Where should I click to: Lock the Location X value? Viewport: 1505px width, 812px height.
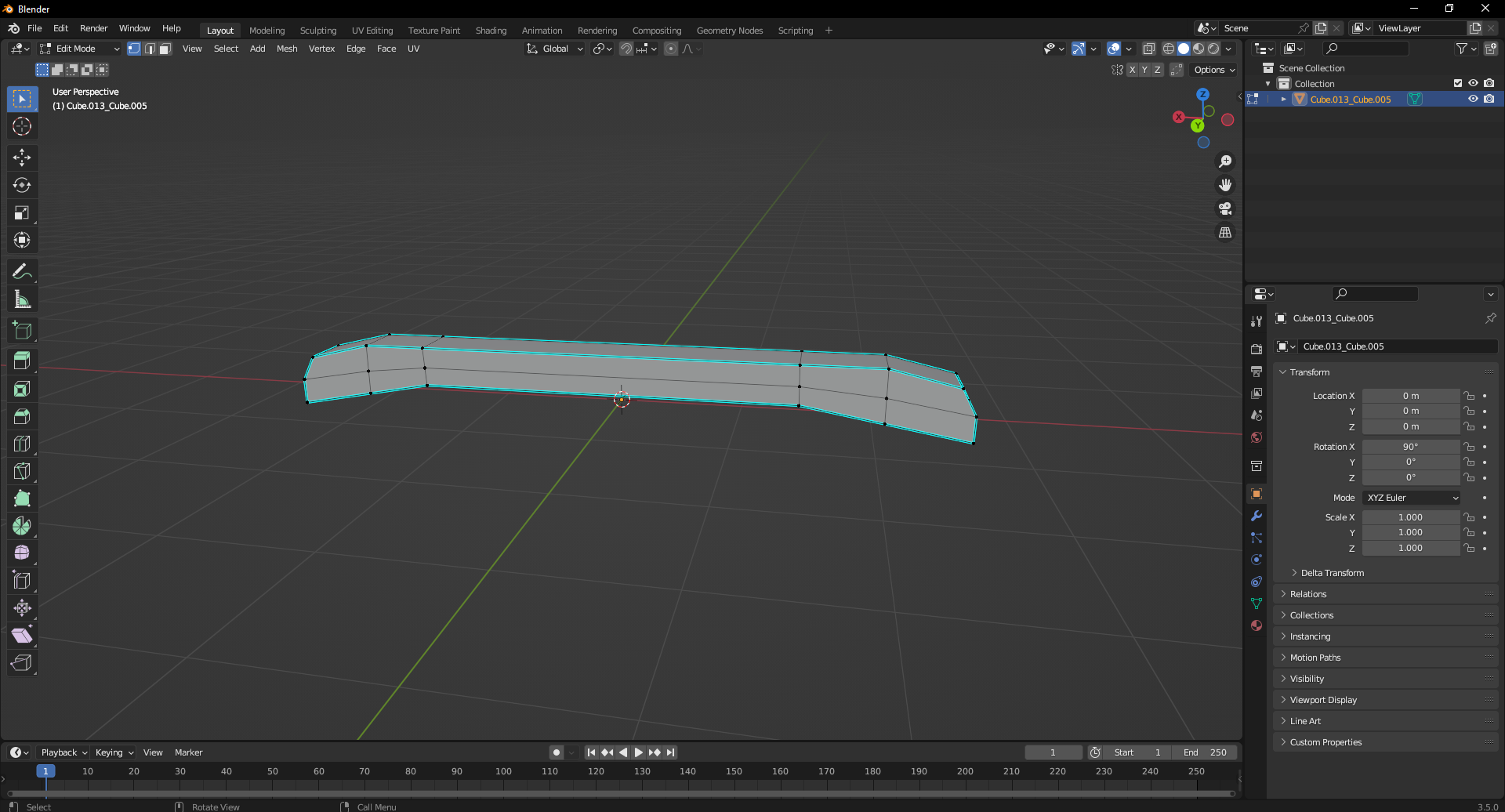[x=1468, y=396]
